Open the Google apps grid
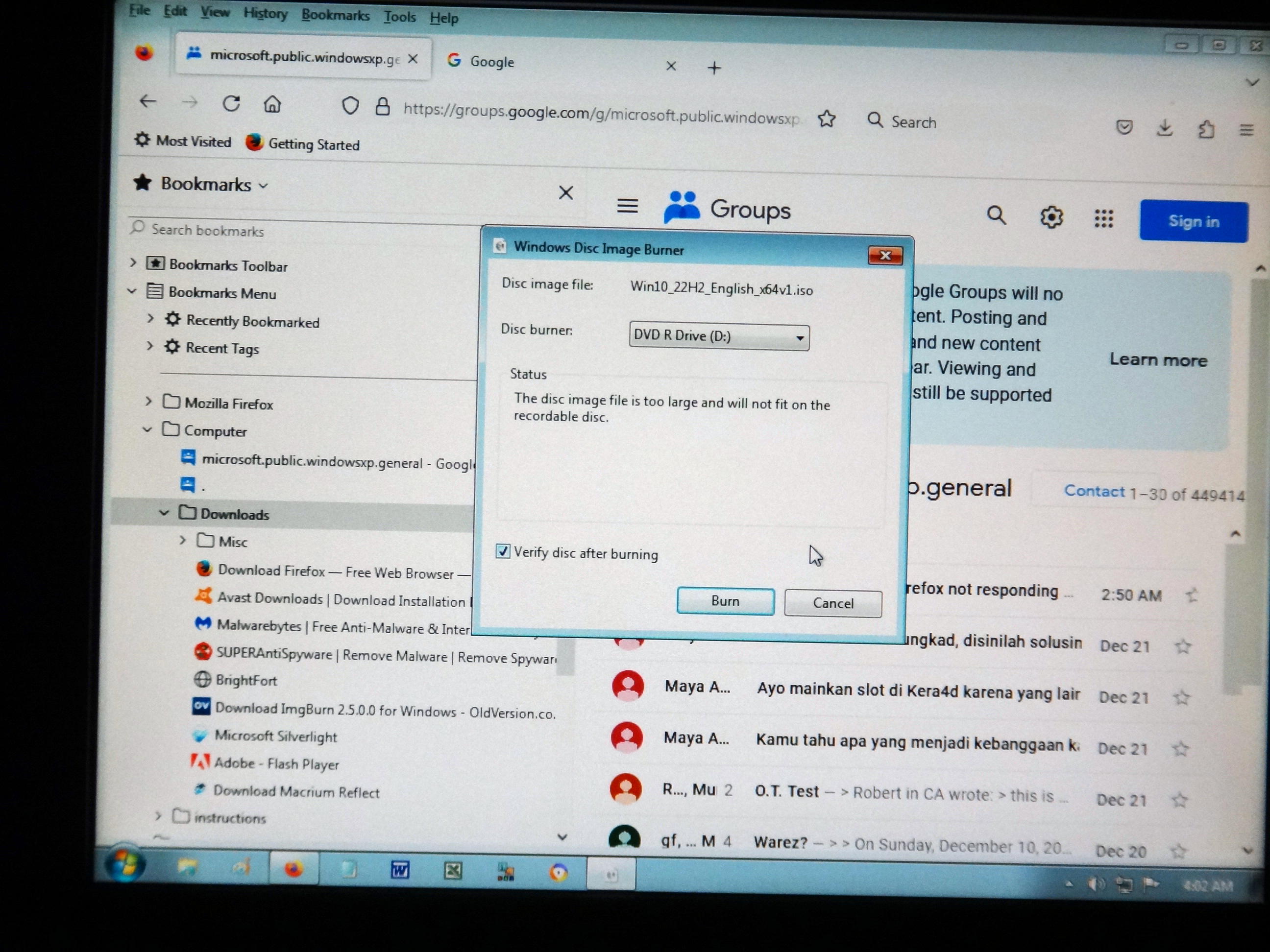The width and height of the screenshot is (1270, 952). pyautogui.click(x=1103, y=218)
